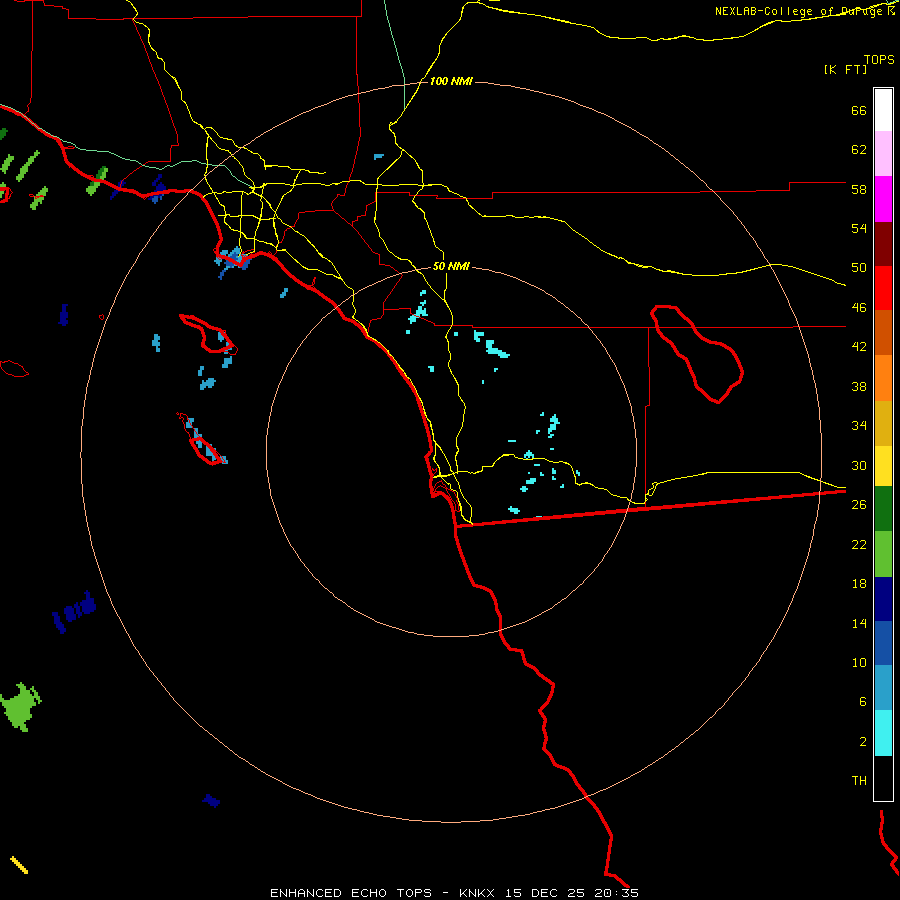Click the black TH threshold swatch
The width and height of the screenshot is (900, 900).
coord(883,778)
